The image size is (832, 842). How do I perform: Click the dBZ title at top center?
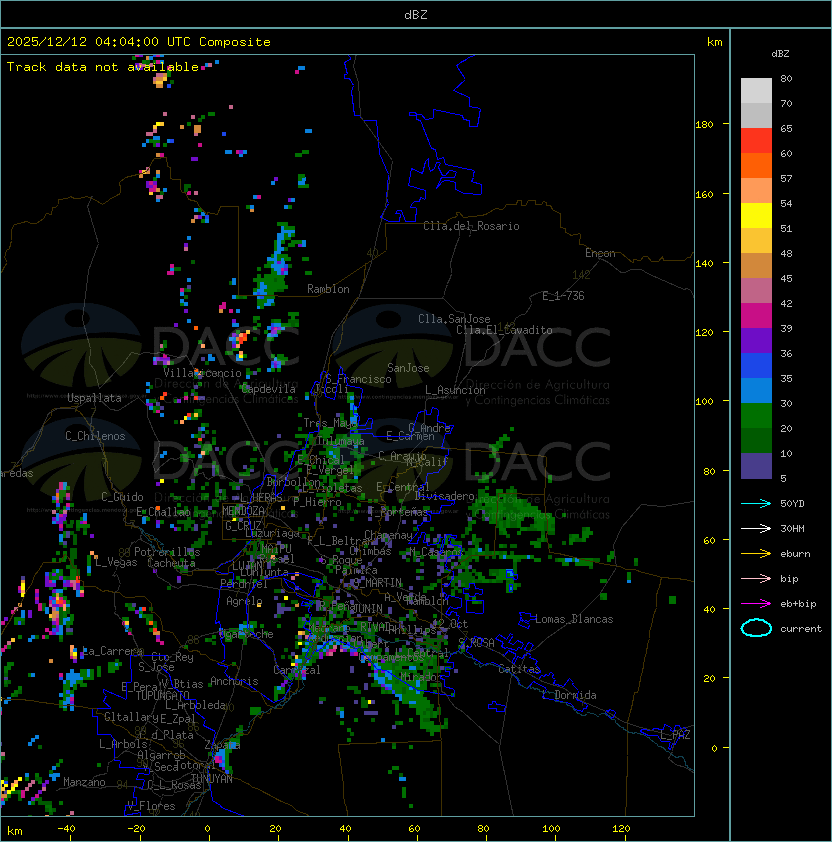tap(416, 14)
